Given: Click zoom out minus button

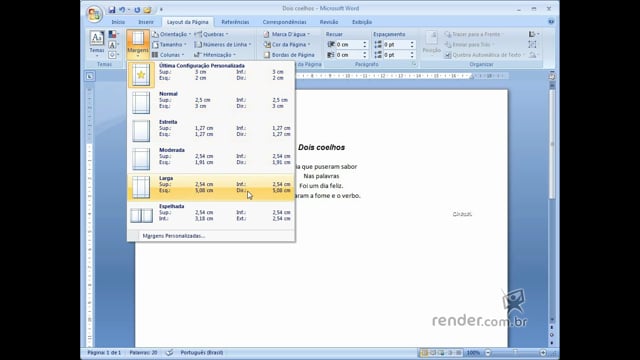Looking at the screenshot, I should [488, 353].
